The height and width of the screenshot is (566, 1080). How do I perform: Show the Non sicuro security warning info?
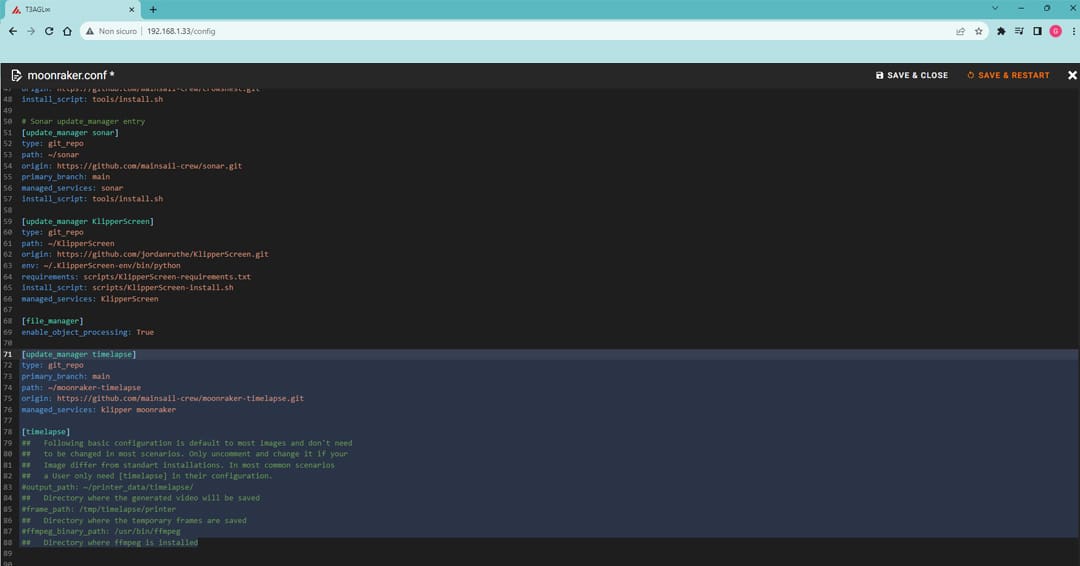(x=111, y=31)
